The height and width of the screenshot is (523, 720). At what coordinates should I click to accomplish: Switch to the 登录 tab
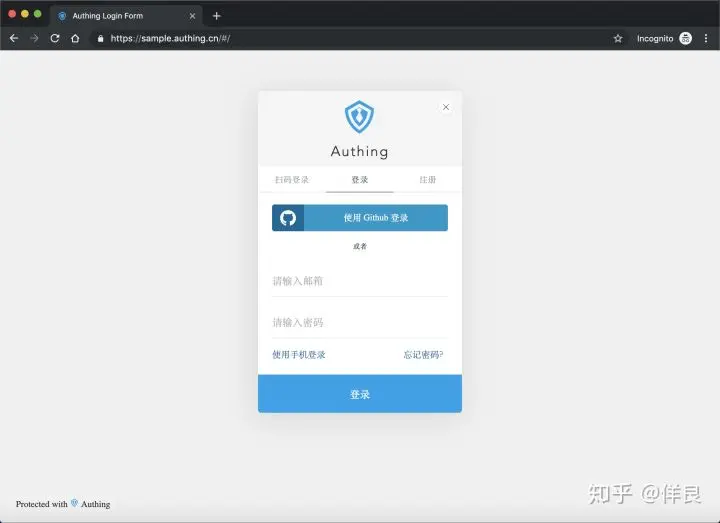pos(360,180)
